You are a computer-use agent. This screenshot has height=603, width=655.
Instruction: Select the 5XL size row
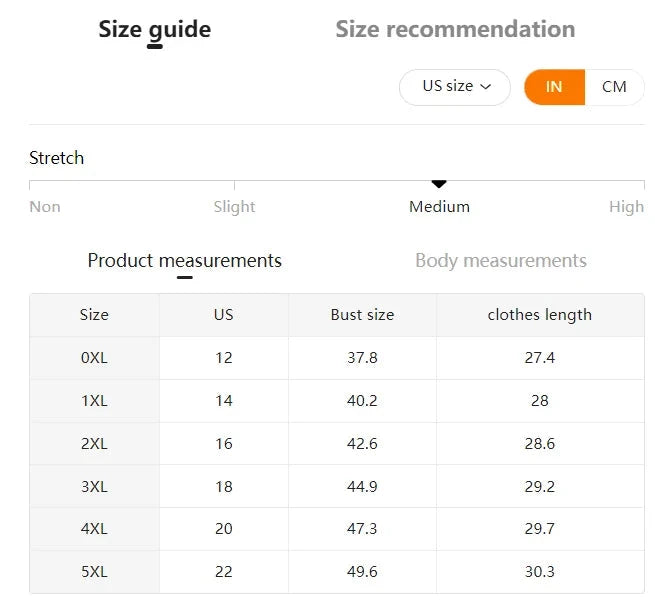click(94, 572)
